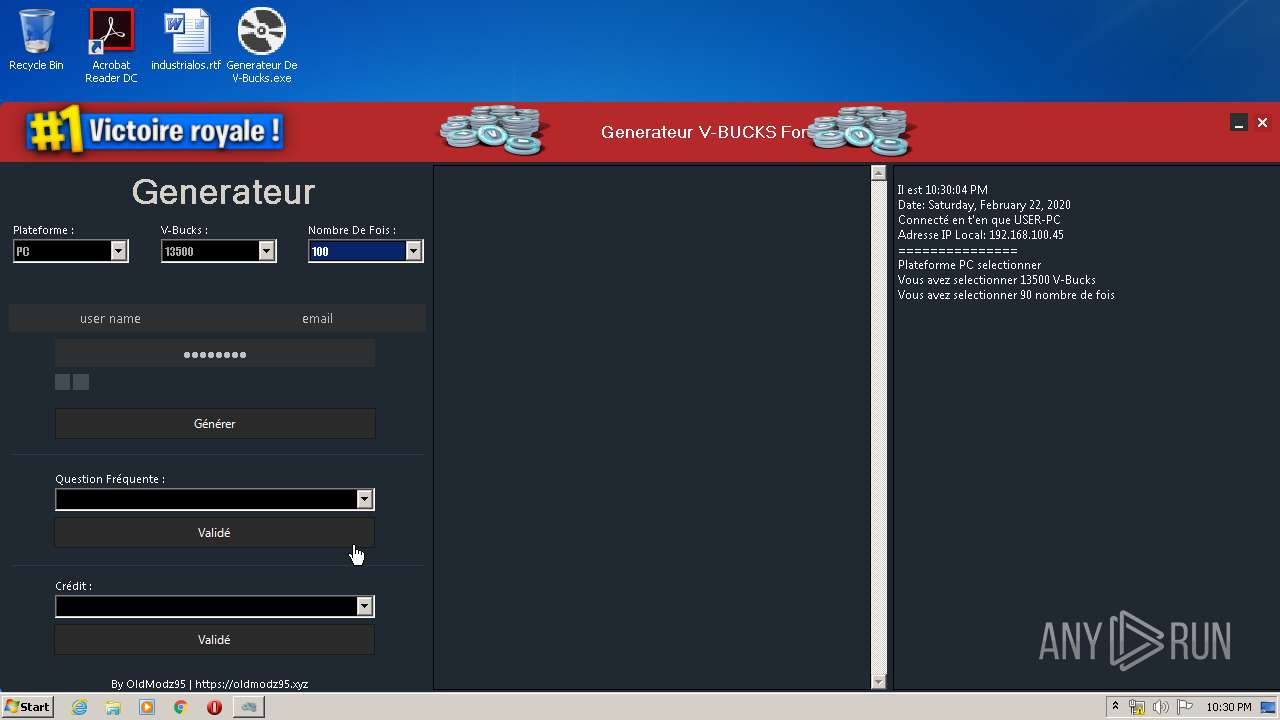Screen dimensions: 1280x720
Task: Click the running V-Bucks generator taskbar button
Action: click(248, 707)
